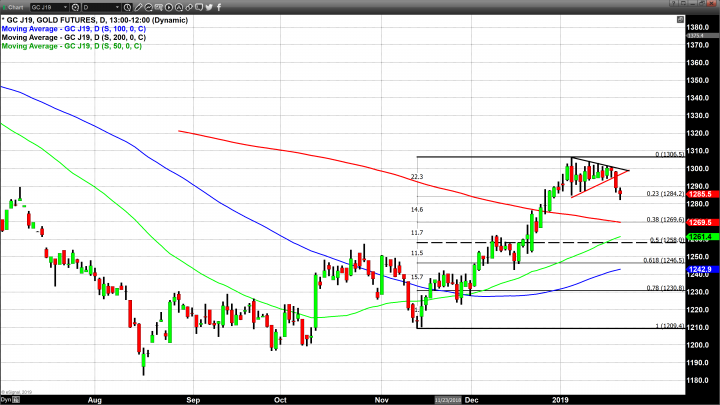Click the 1380.0 price axis label
The width and height of the screenshot is (720, 405).
pyautogui.click(x=698, y=28)
